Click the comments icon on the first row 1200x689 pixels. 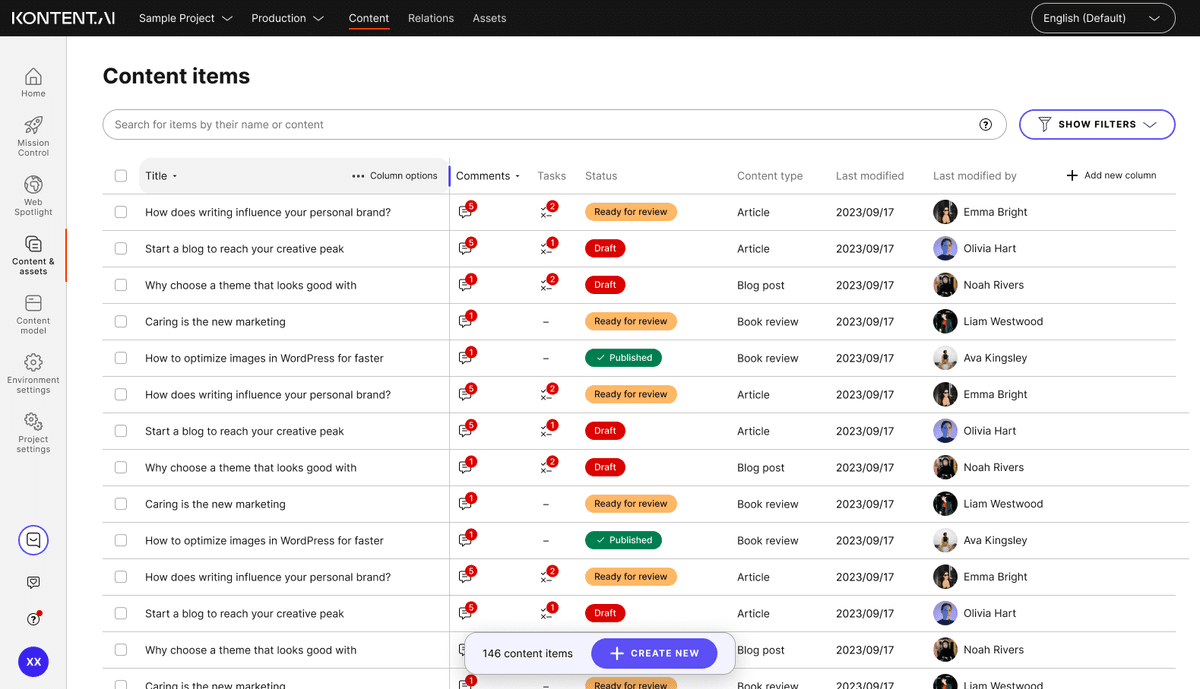point(465,212)
